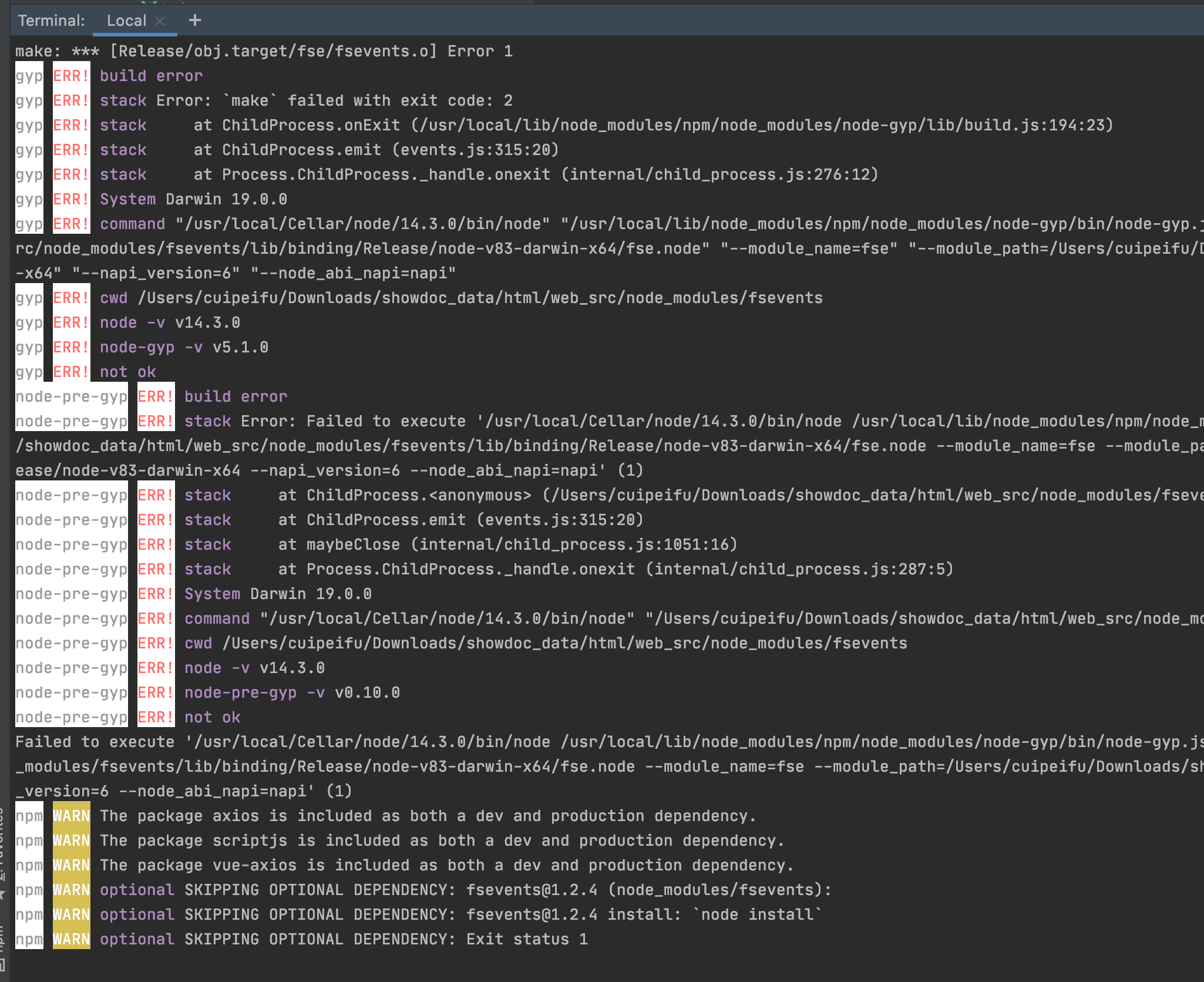Start a new terminal session with plus icon
Viewport: 1204px width, 982px height.
194,20
